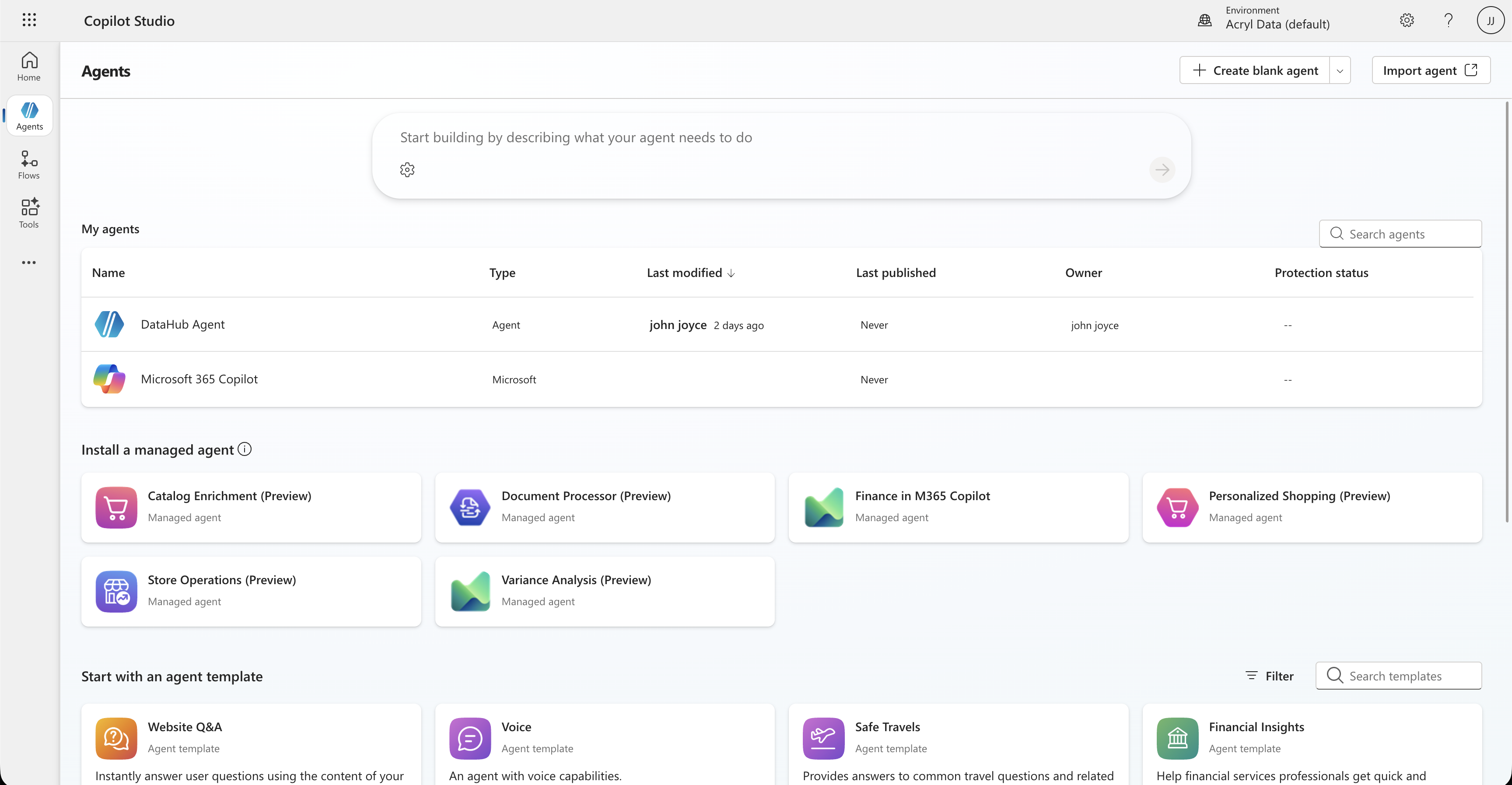Select the Finance in M365 Copilot card
Image resolution: width=1512 pixels, height=785 pixels.
(x=958, y=507)
